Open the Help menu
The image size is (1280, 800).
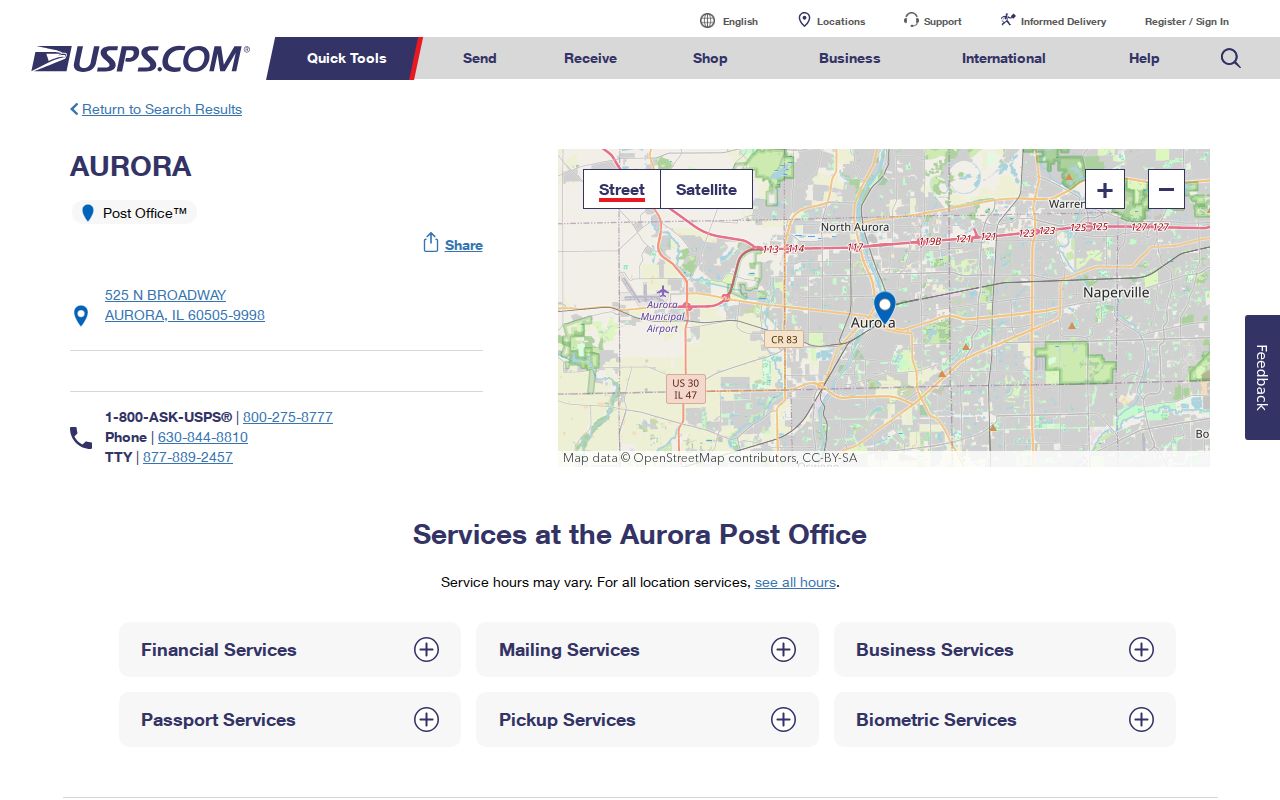click(1144, 58)
